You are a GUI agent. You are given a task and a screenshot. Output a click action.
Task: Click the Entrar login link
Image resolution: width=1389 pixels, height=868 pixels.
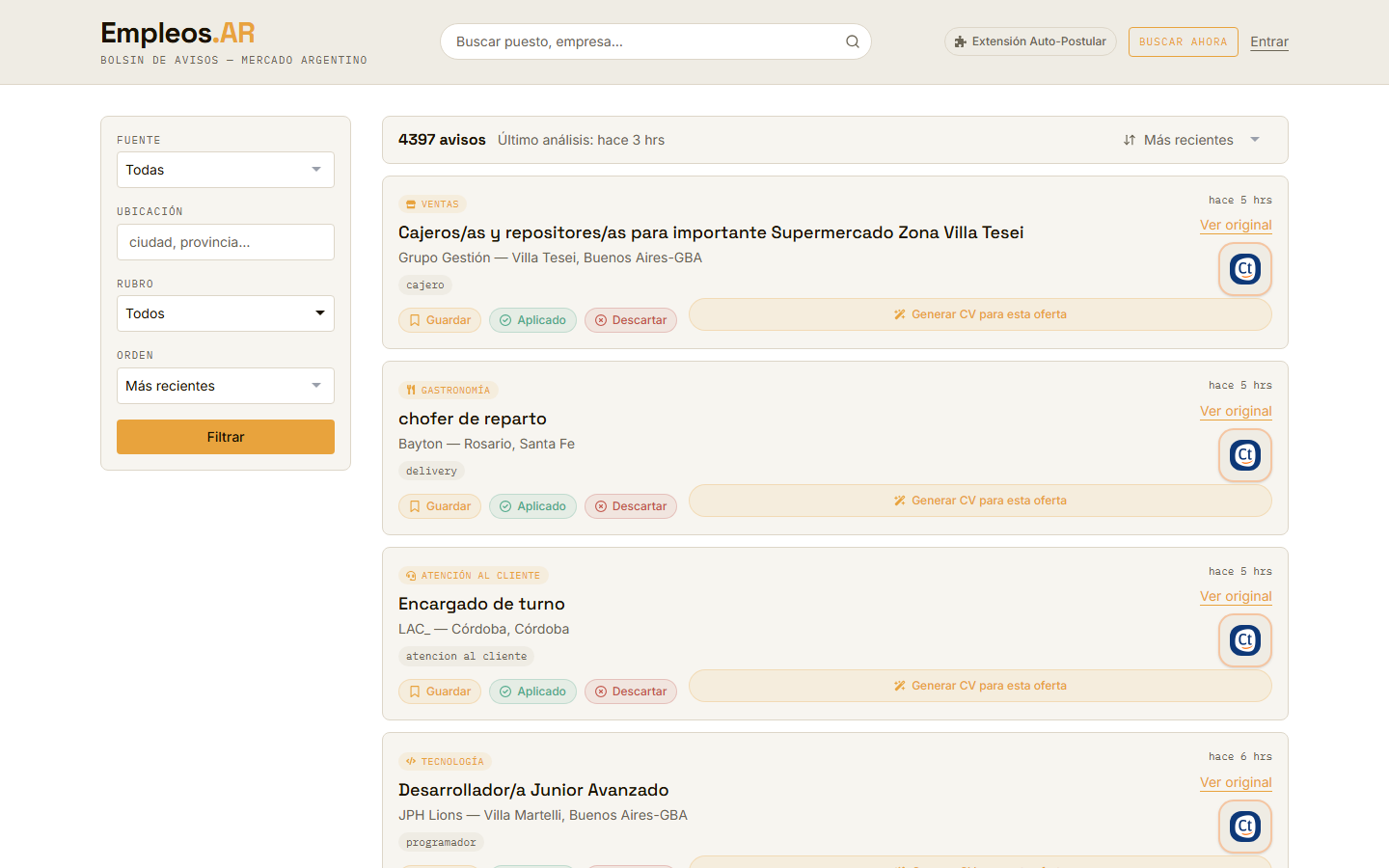point(1269,41)
